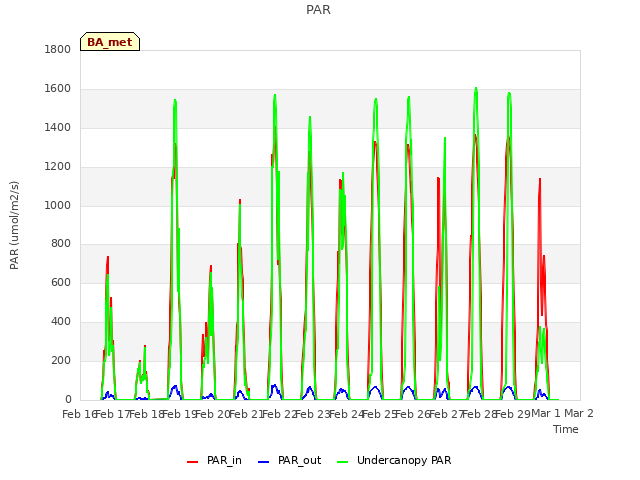Click the Mar 1 red PAR_in peak
Screen dimensions: 640x480
click(x=540, y=179)
